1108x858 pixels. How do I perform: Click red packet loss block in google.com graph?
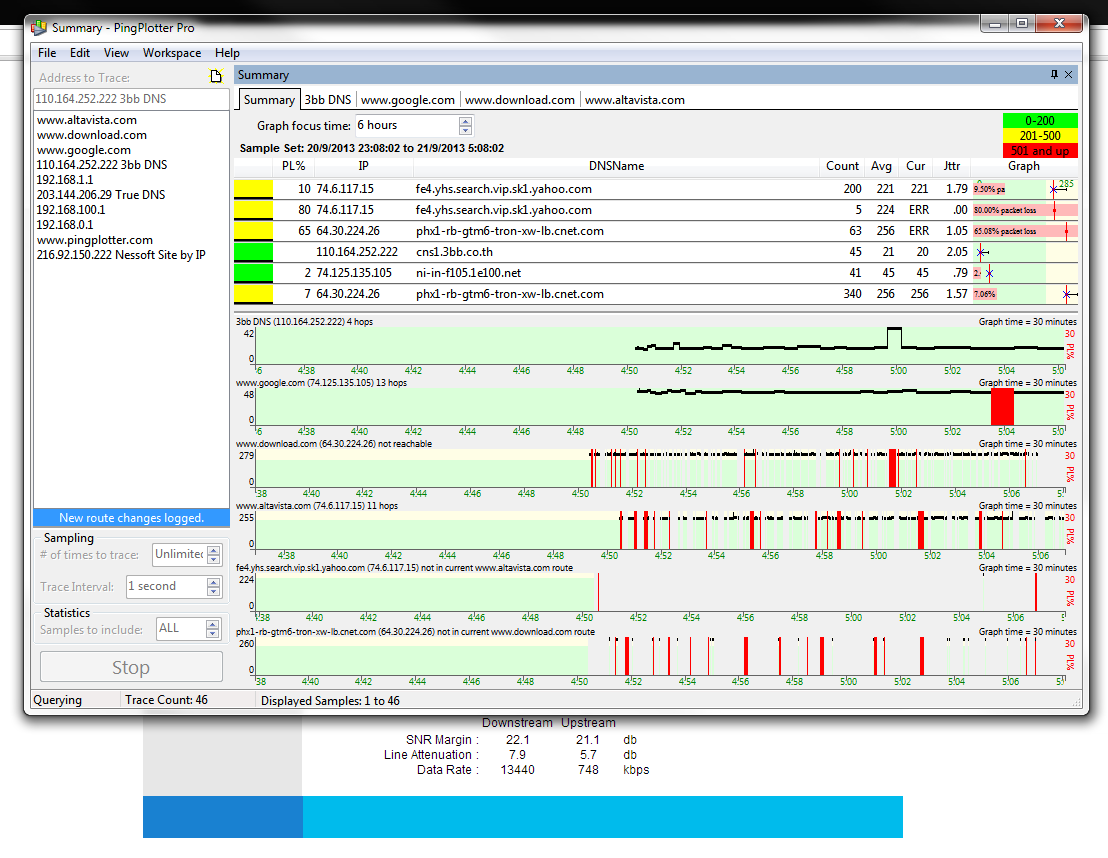tap(1002, 408)
